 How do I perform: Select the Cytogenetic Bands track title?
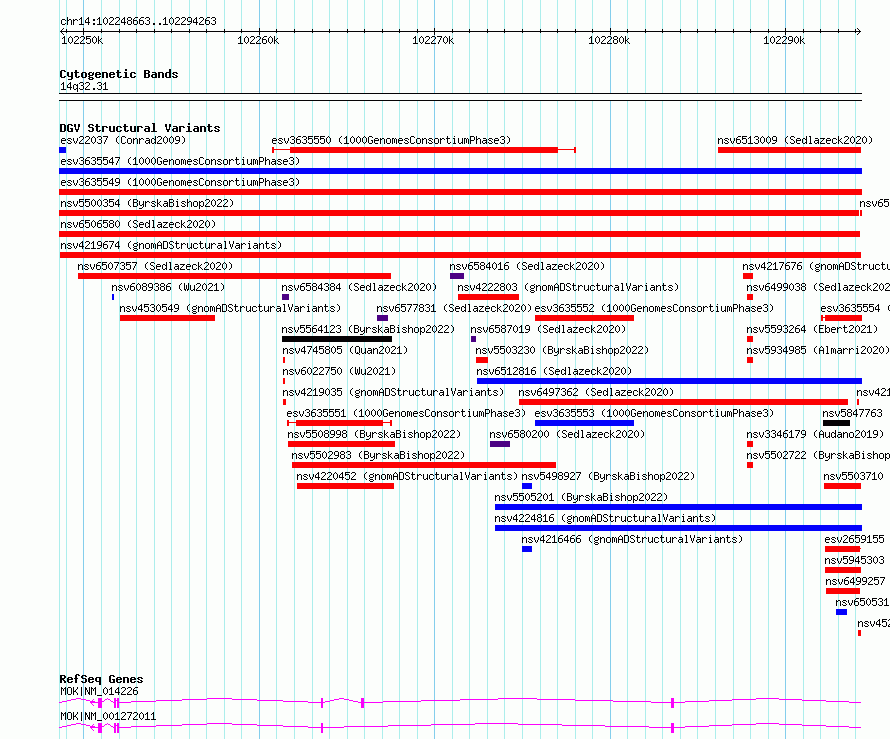pos(119,74)
